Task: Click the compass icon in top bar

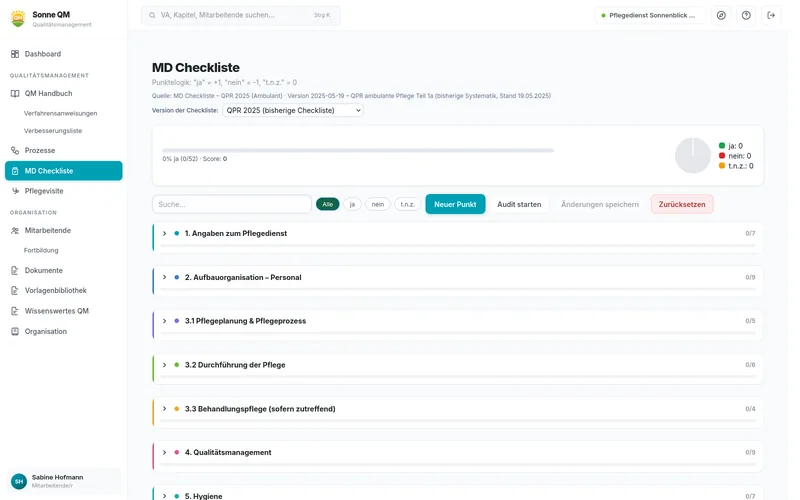Action: [x=721, y=15]
